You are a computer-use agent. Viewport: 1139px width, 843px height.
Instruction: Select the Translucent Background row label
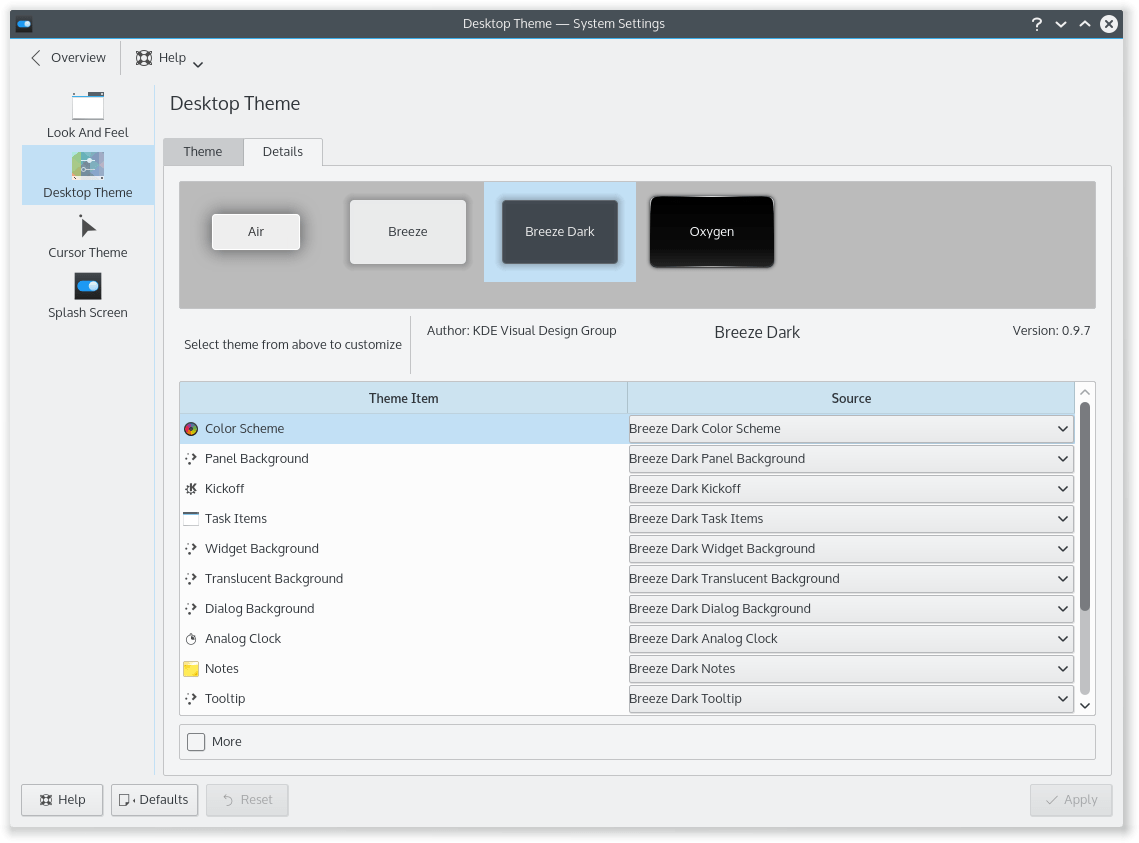(274, 579)
